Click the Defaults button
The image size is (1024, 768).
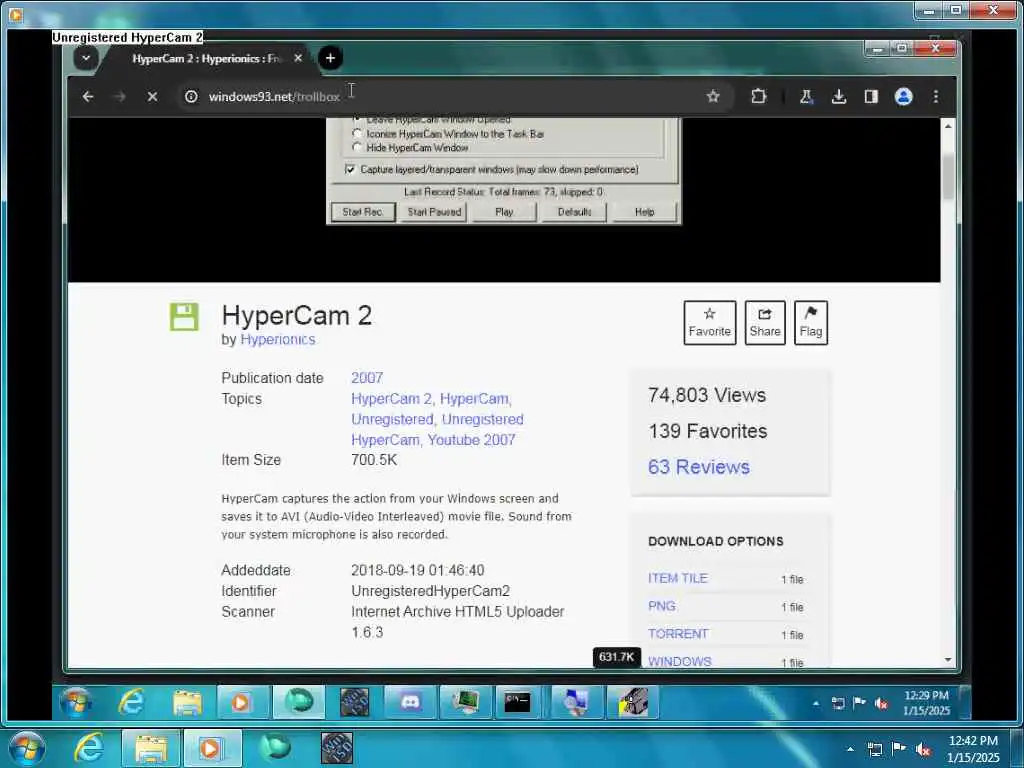pyautogui.click(x=574, y=212)
